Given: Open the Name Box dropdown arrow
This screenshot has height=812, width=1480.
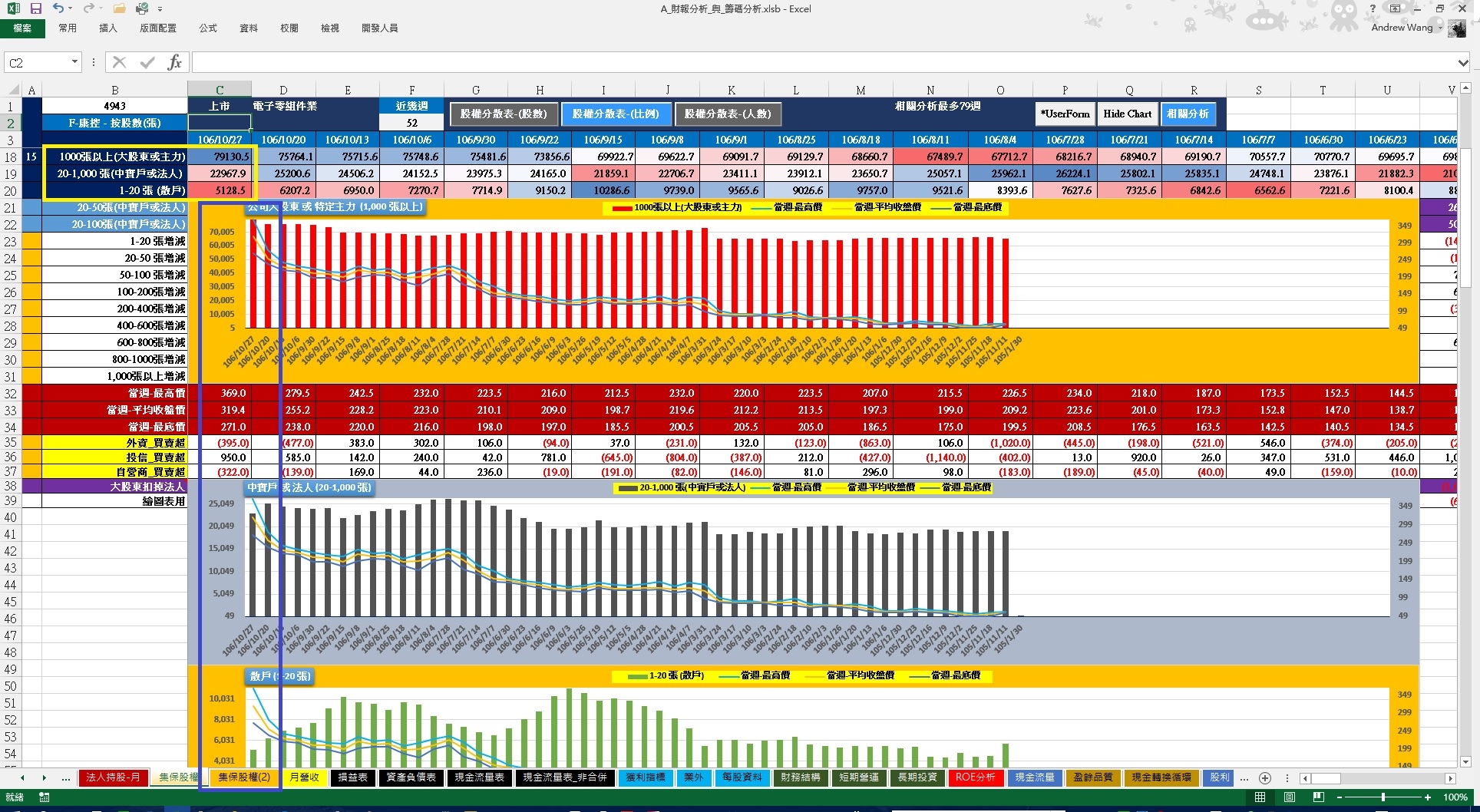Looking at the screenshot, I should pyautogui.click(x=74, y=62).
